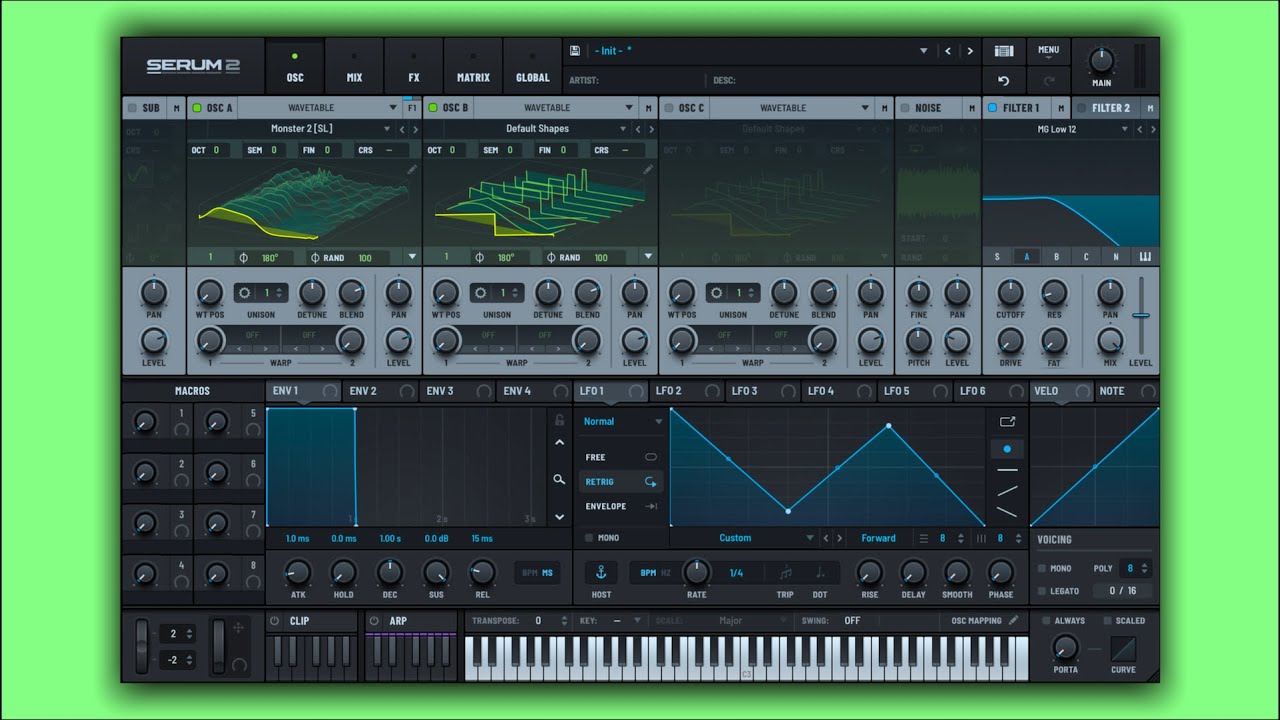This screenshot has height=720, width=1280.
Task: Route filter to oscillator B button
Action: tap(1056, 257)
